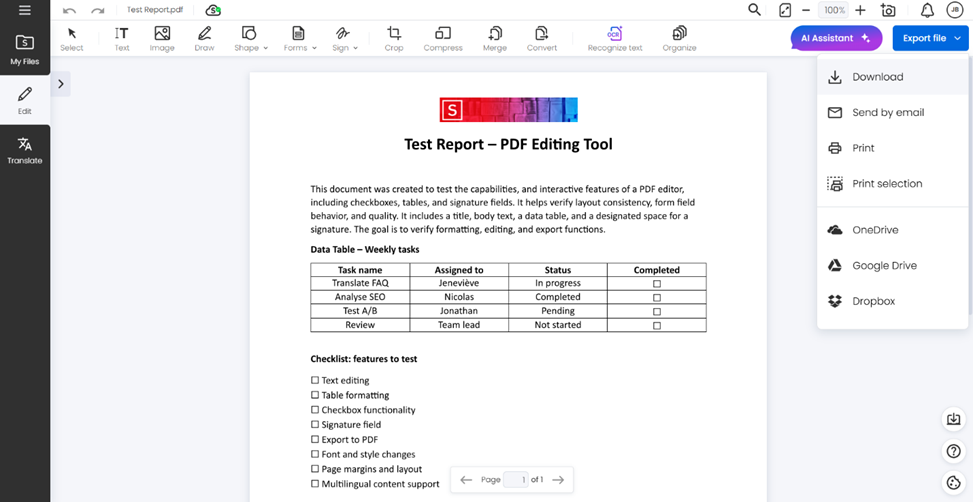Click the page number input field
The width and height of the screenshot is (973, 502).
tap(516, 480)
